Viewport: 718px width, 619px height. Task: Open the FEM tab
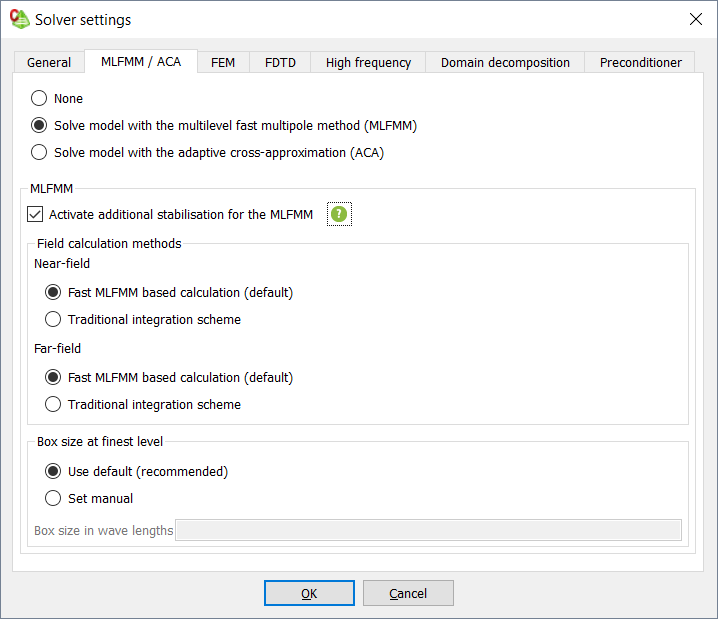[x=223, y=62]
